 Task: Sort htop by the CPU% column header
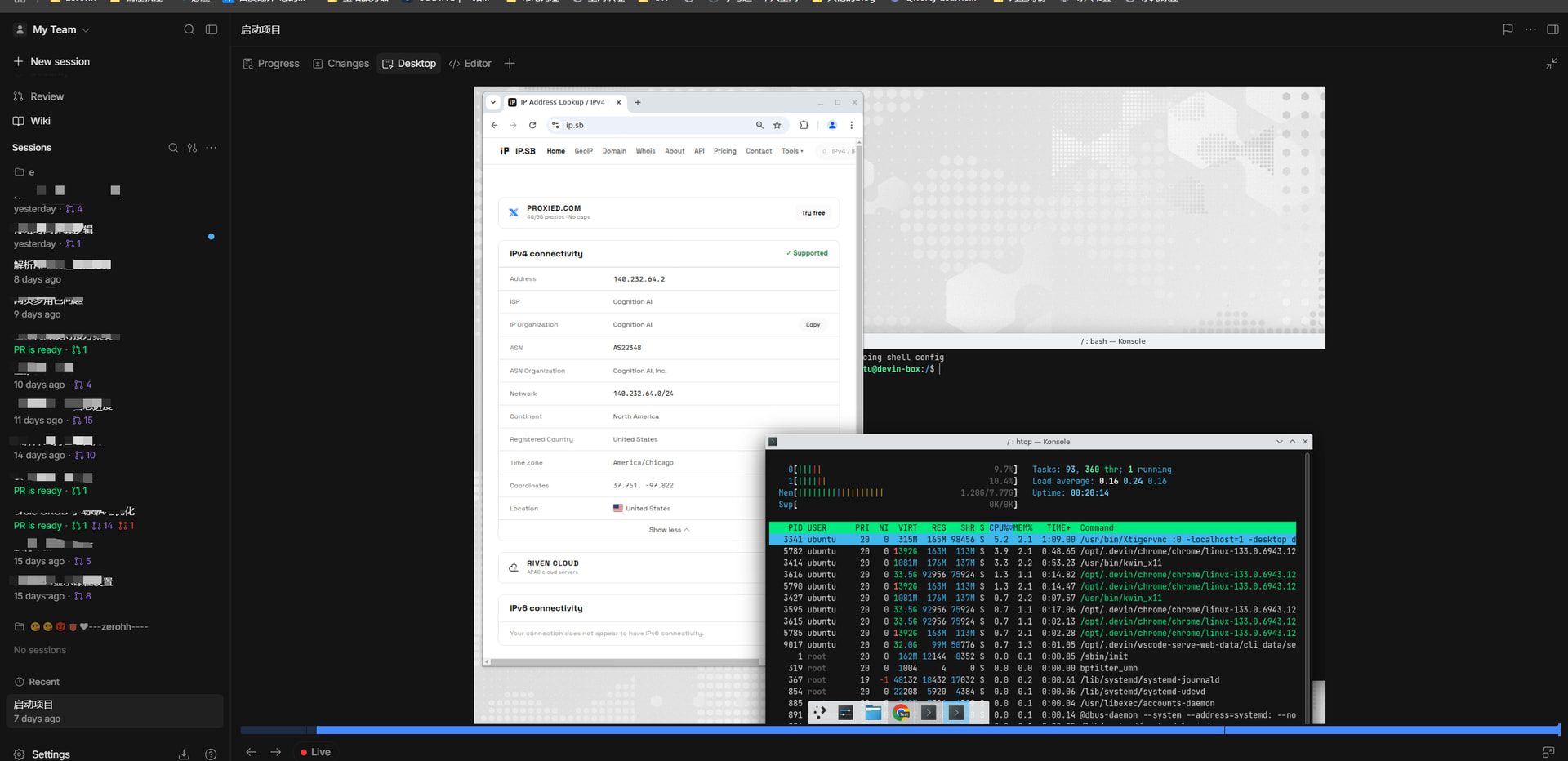(1000, 528)
